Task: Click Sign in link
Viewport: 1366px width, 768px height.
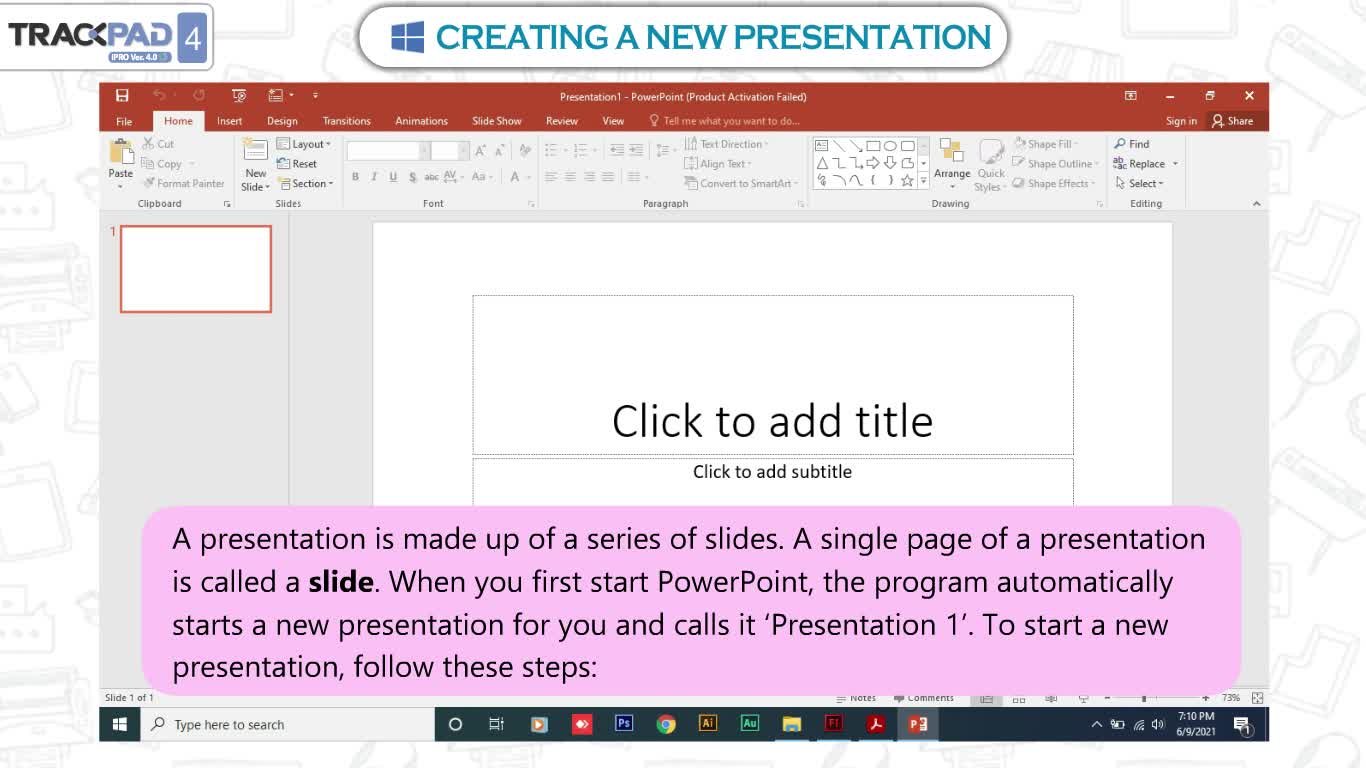Action: (1181, 121)
